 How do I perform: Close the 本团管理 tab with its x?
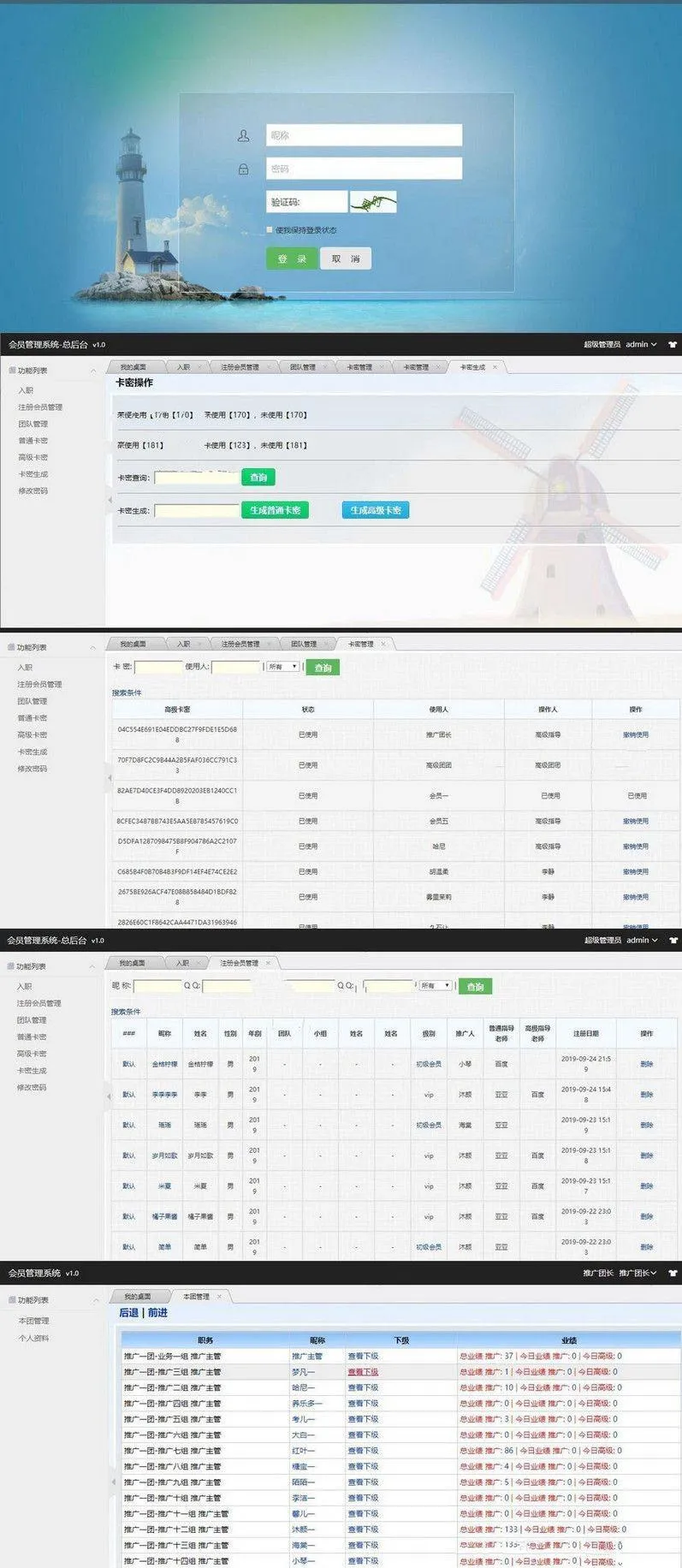click(x=219, y=1296)
